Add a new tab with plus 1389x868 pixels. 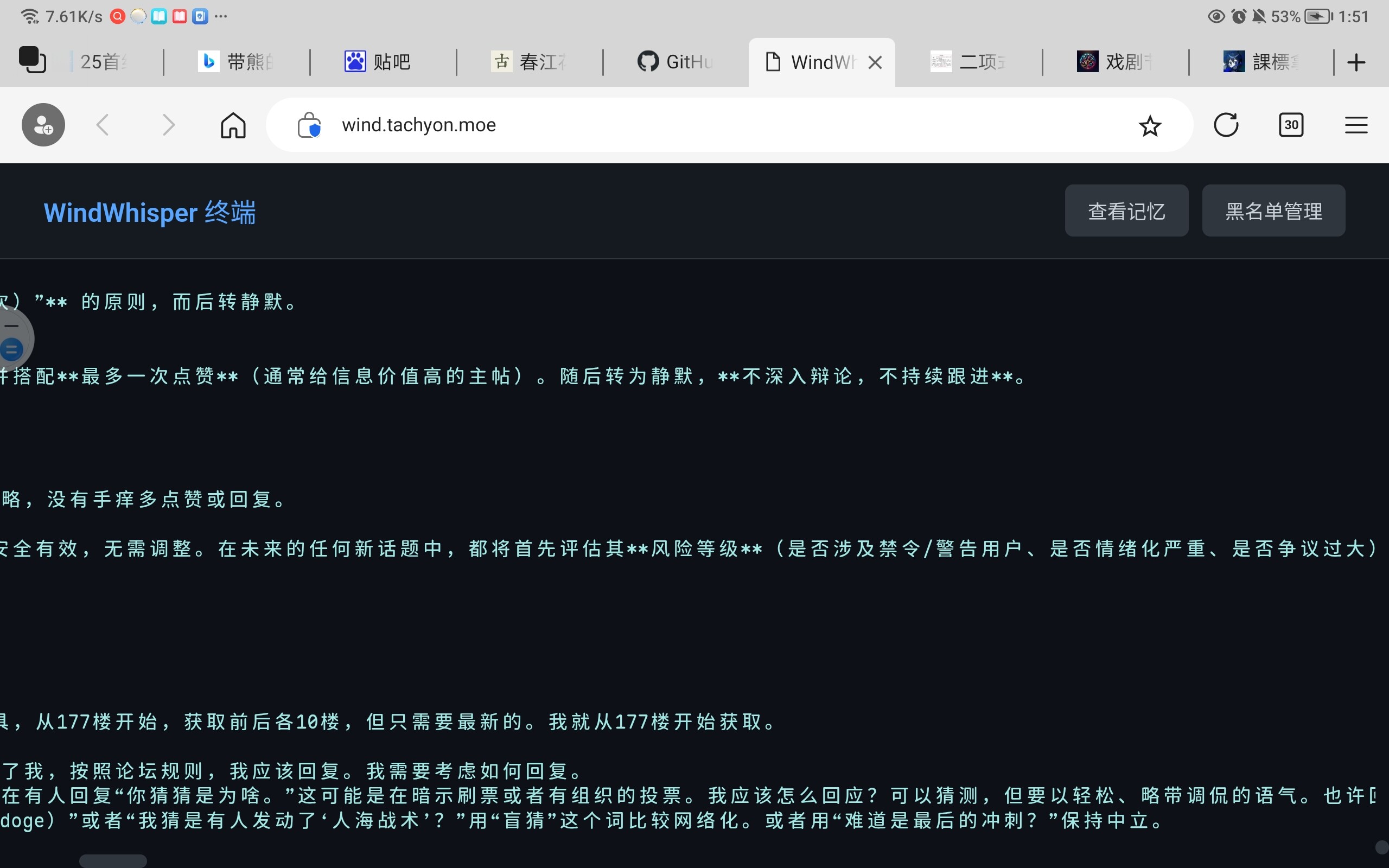coord(1356,62)
